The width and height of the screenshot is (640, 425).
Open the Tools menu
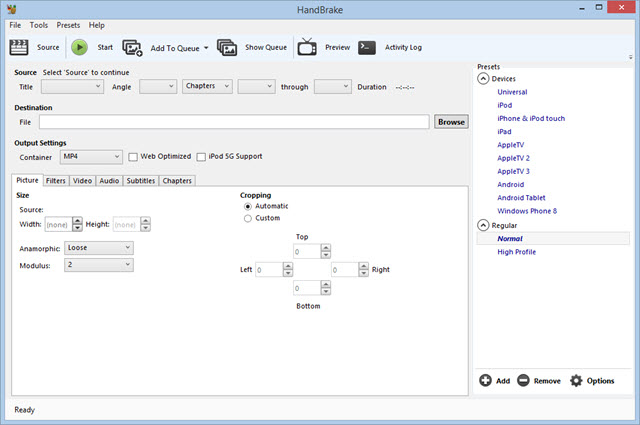pos(39,25)
